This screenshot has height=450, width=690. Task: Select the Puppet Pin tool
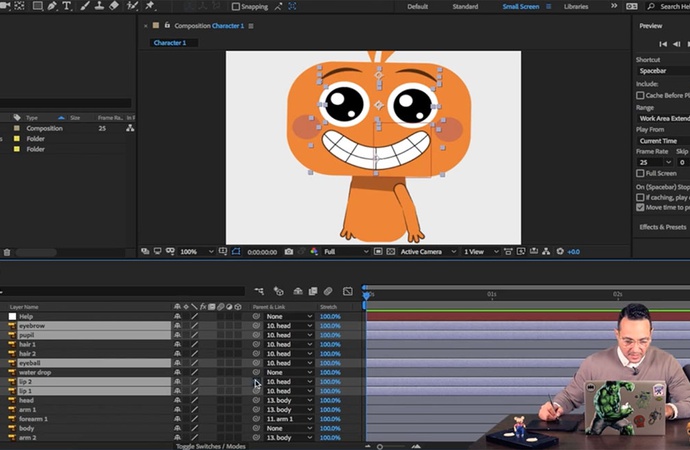[150, 6]
